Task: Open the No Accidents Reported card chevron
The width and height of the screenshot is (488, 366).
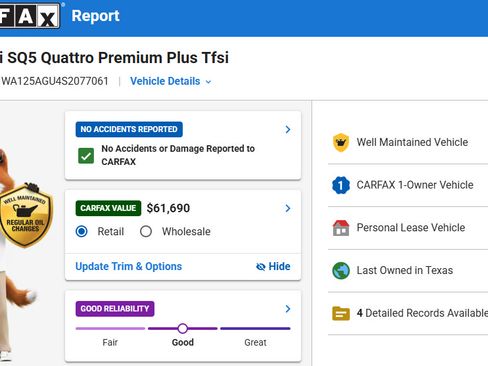Action: click(288, 129)
